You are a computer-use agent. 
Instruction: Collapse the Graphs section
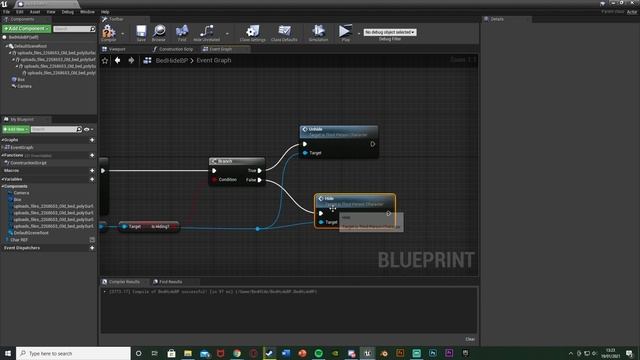point(2,140)
